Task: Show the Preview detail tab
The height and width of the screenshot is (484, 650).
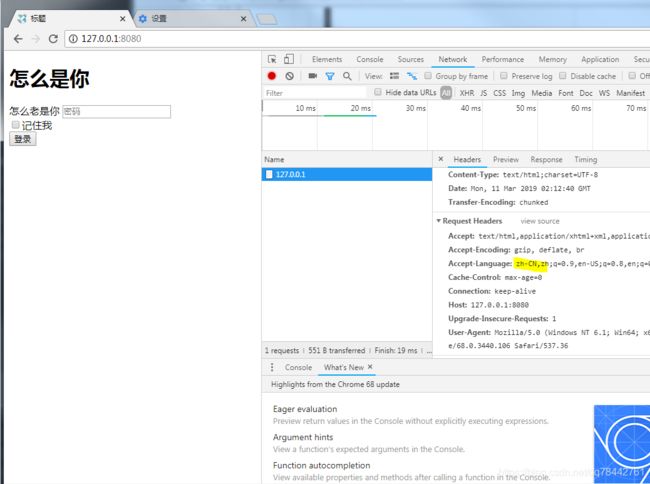Action: (x=506, y=159)
